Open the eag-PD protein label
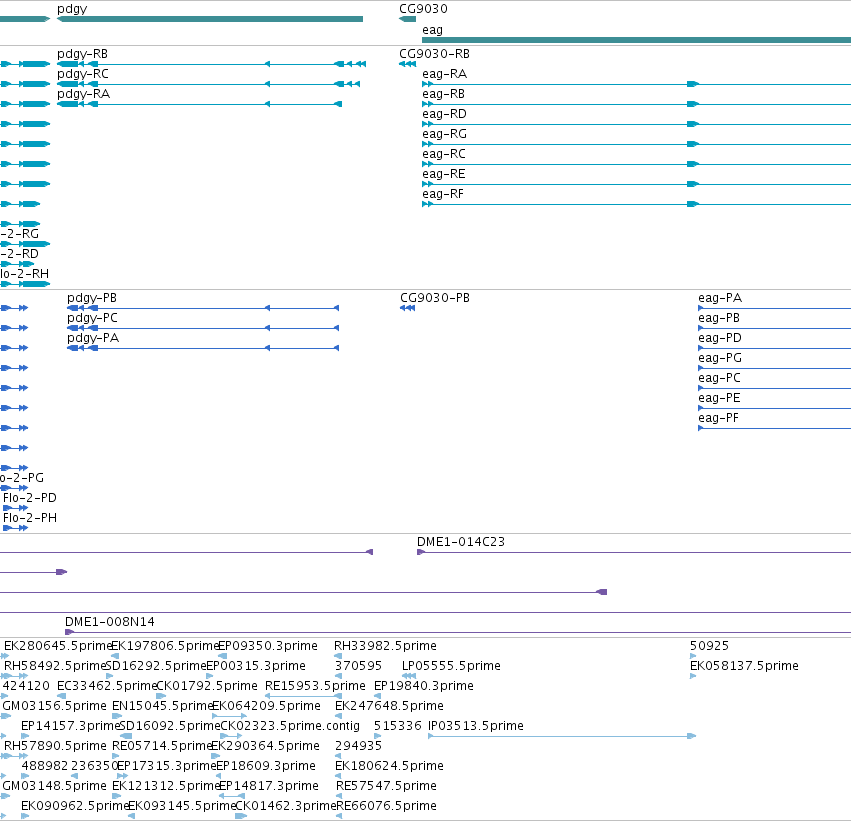The width and height of the screenshot is (851, 821). pos(720,338)
